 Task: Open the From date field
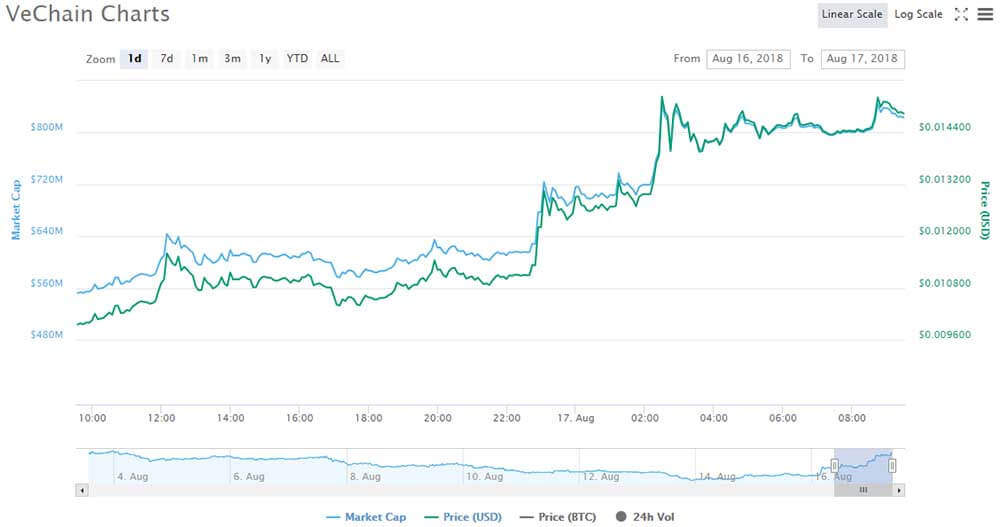pyautogui.click(x=748, y=59)
